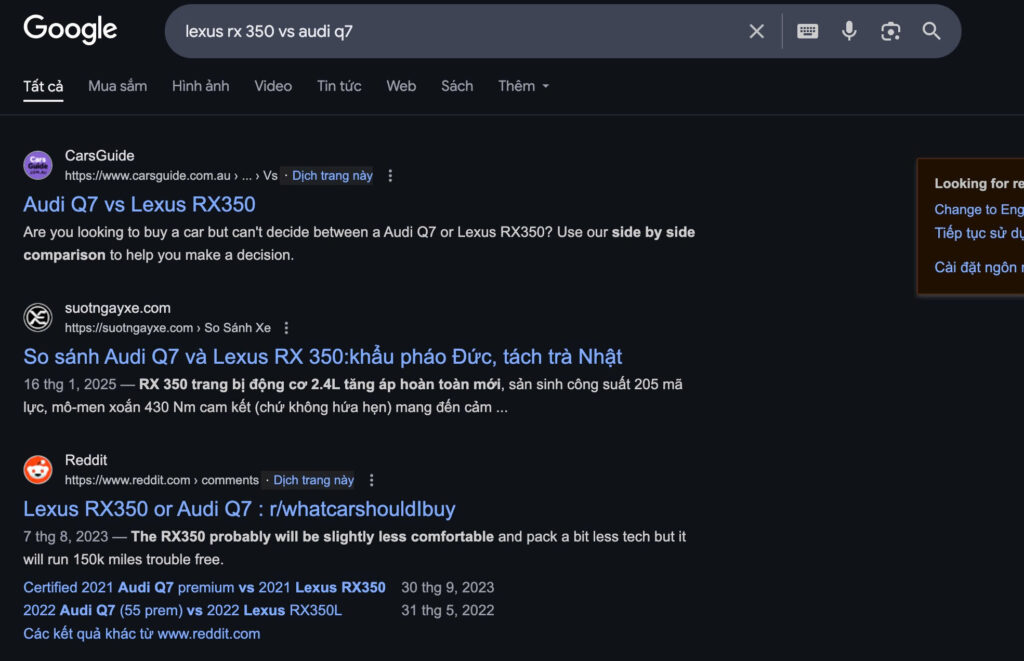Click the suotngayxe.com So Sánh Xe breadcrumb

point(168,328)
